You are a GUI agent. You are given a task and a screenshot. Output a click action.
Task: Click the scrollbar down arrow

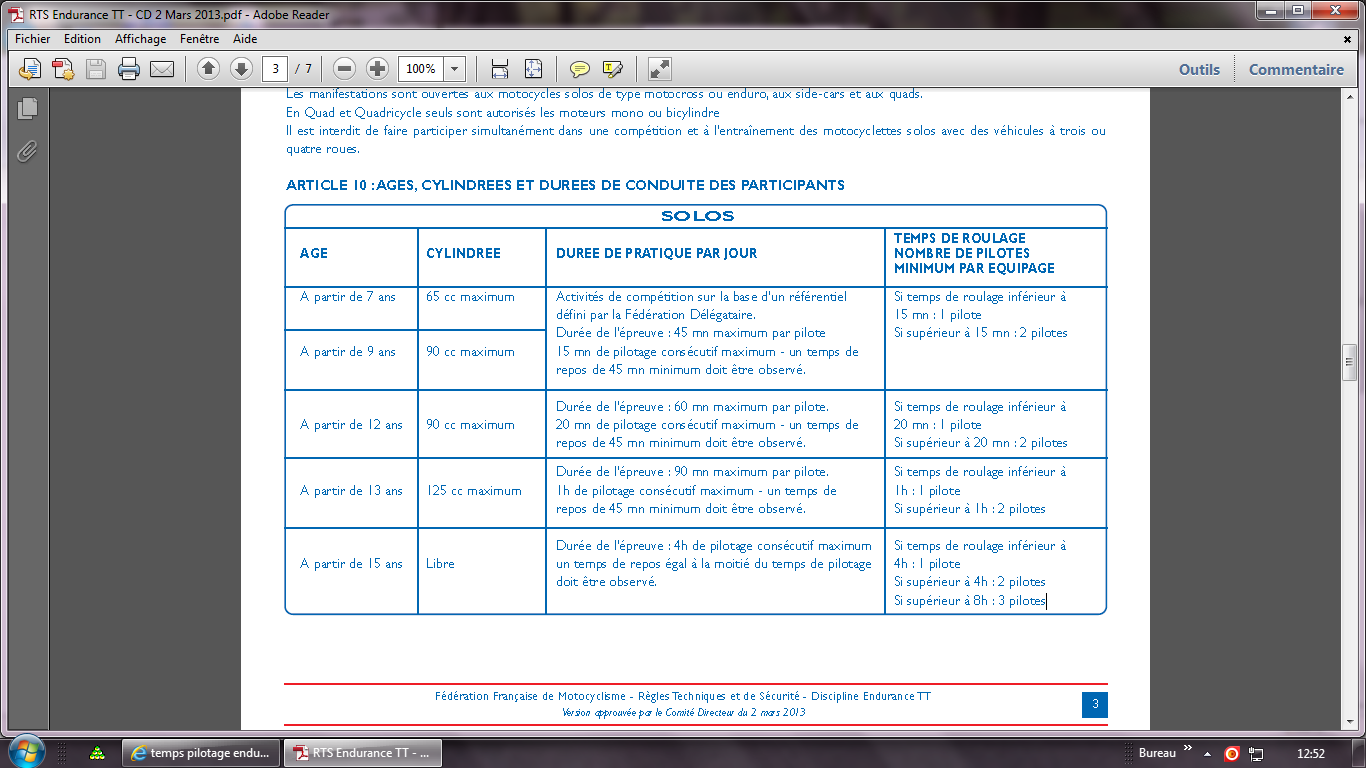(1349, 723)
